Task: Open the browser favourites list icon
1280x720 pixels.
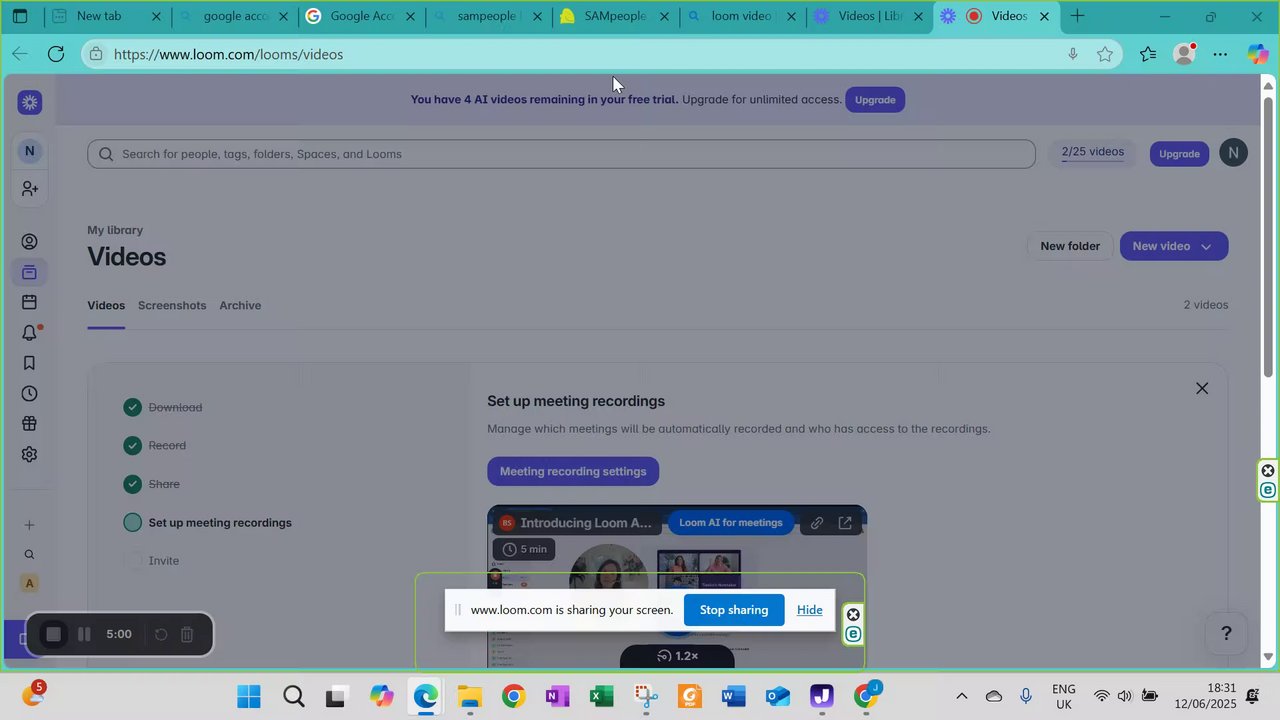Action: click(x=1147, y=54)
